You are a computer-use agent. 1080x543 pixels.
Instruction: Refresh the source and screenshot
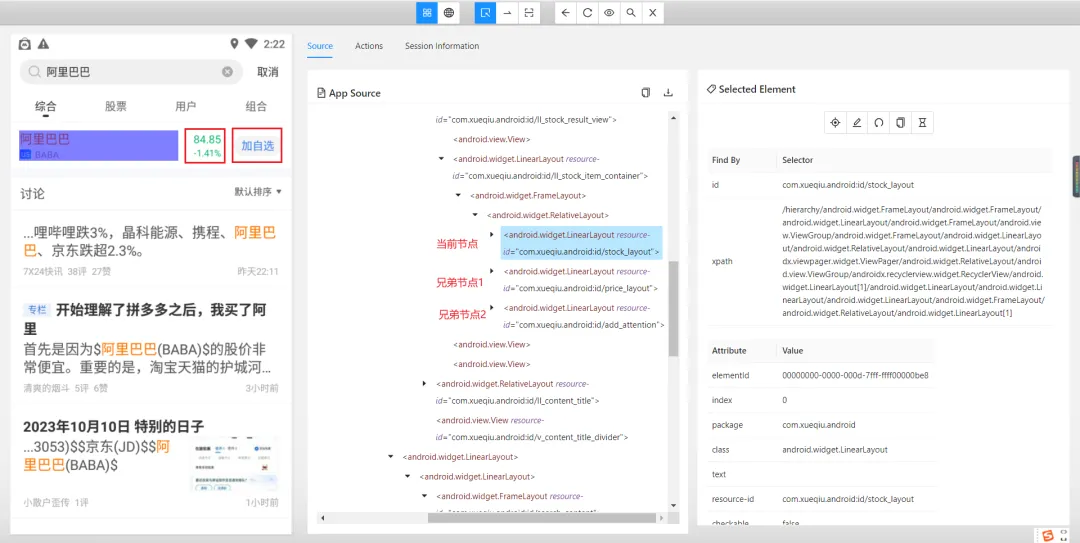pos(587,12)
